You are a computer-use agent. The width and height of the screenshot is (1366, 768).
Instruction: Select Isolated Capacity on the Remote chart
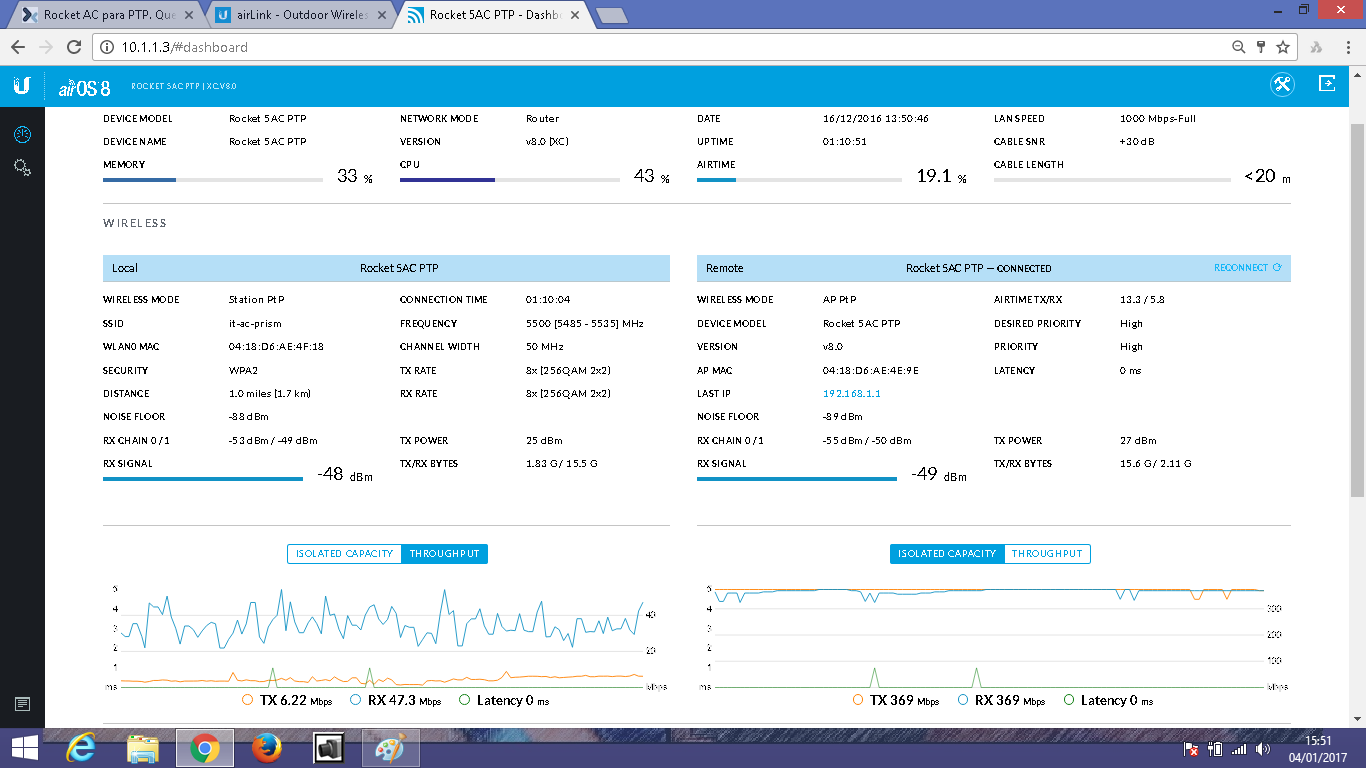click(947, 554)
